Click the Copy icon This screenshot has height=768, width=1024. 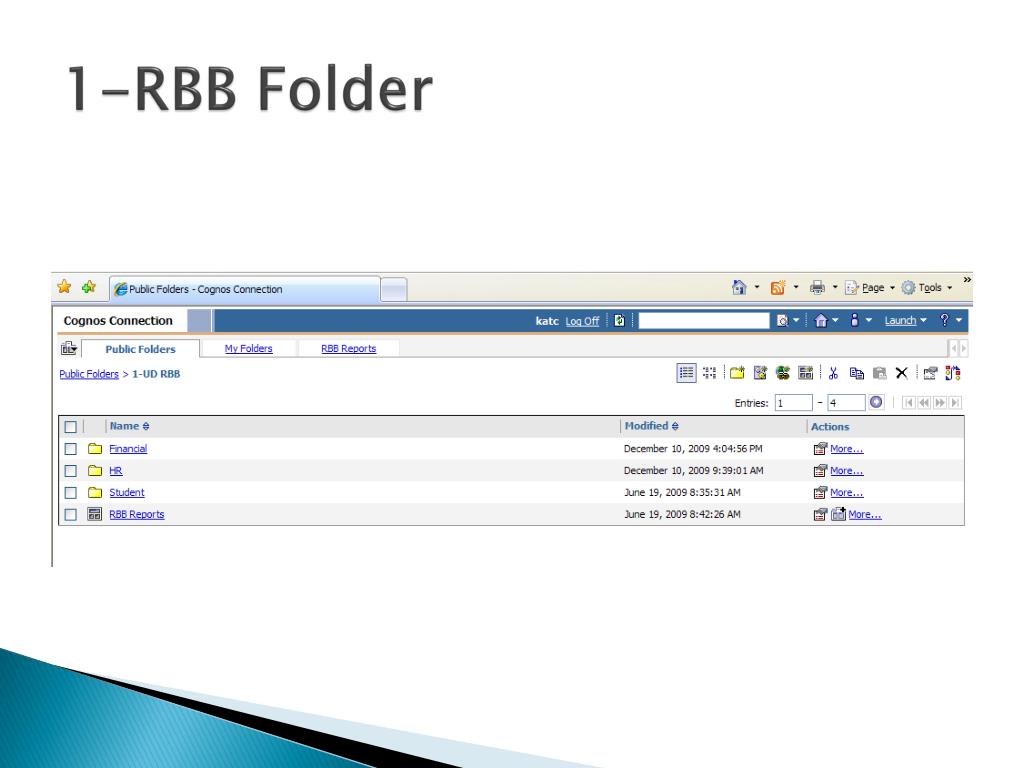pyautogui.click(x=857, y=373)
